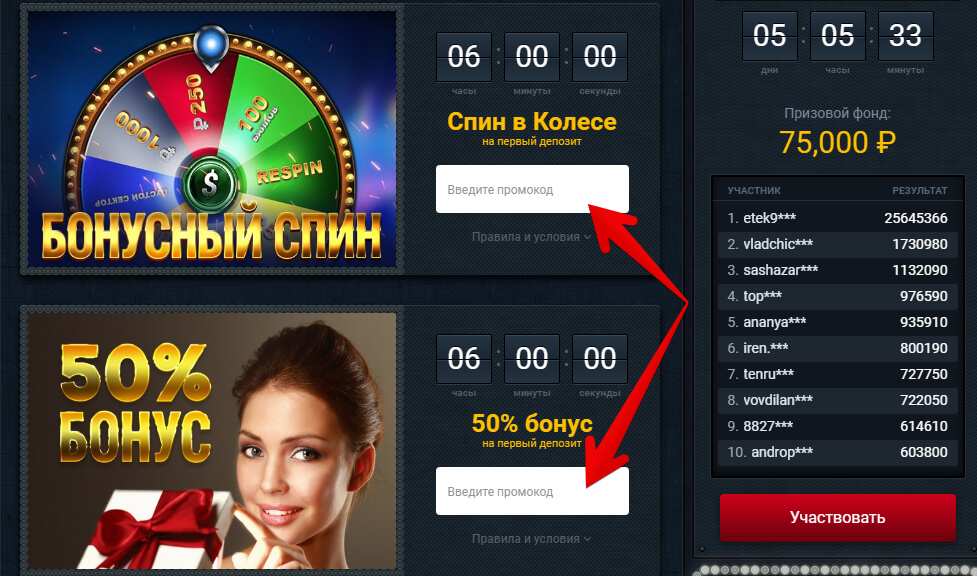Select leaderboard row androp***
Viewport: 977px width, 576px height.
tap(837, 452)
